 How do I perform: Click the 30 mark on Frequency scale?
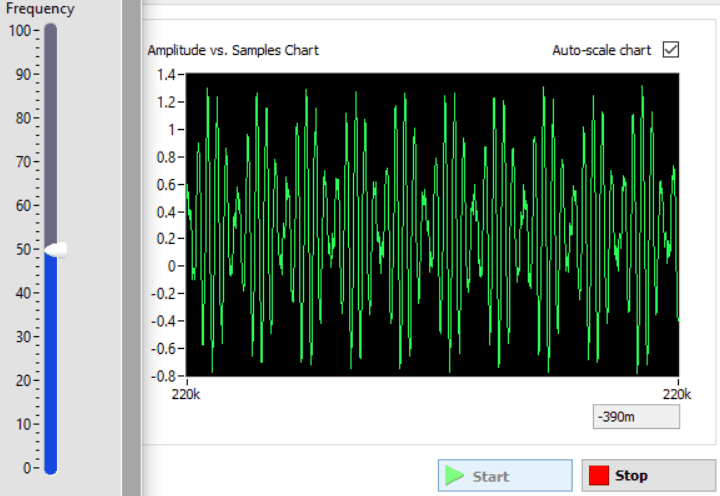pyautogui.click(x=23, y=337)
